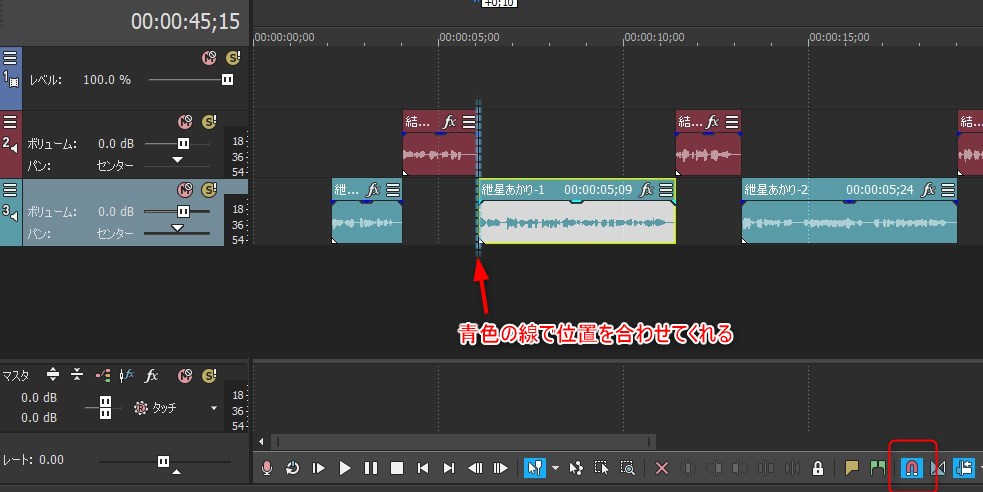Open Event FX on 紲星あかり-1 clip
Screen dimensions: 983x492
pyautogui.click(x=646, y=190)
